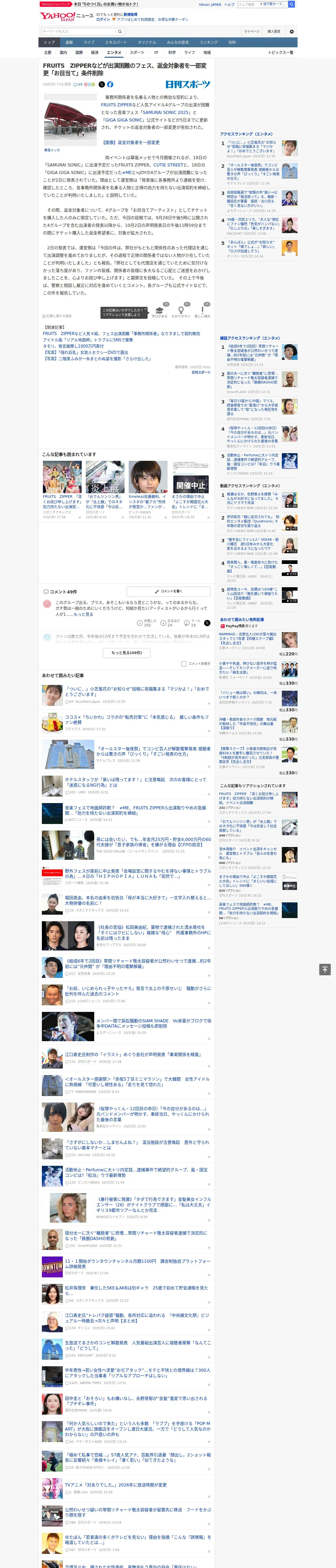Open 有料 tab in dark navigation
The width and height of the screenshot is (336, 1568).
[232, 43]
